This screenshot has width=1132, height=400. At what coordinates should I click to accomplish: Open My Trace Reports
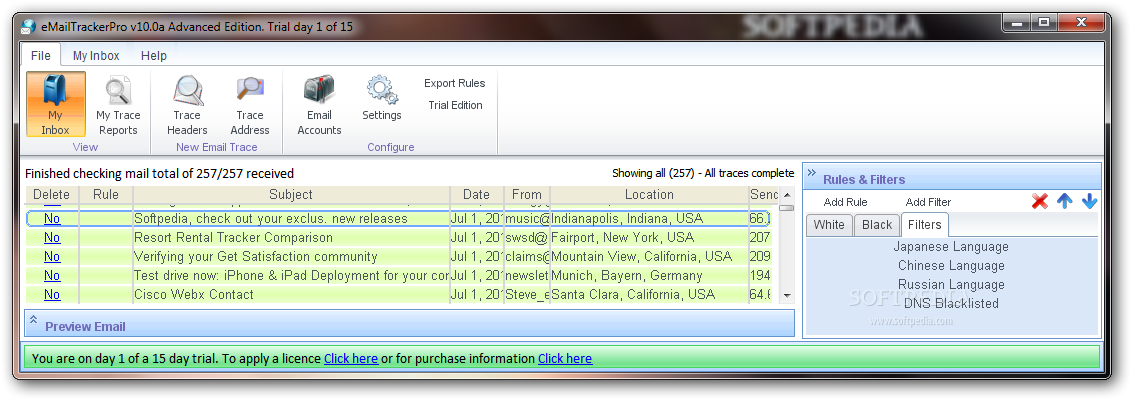(x=118, y=104)
